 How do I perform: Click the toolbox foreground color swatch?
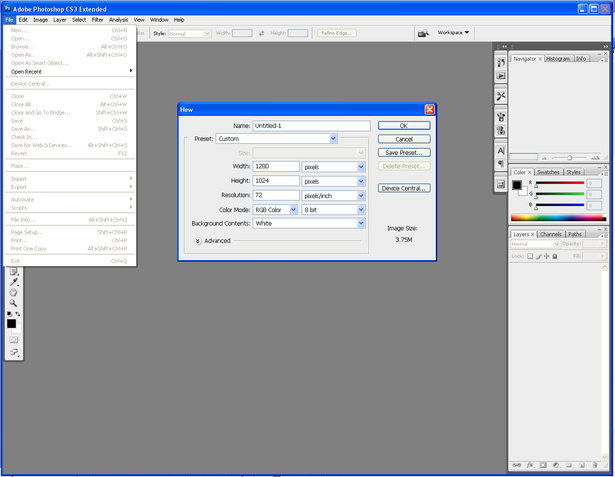11,324
